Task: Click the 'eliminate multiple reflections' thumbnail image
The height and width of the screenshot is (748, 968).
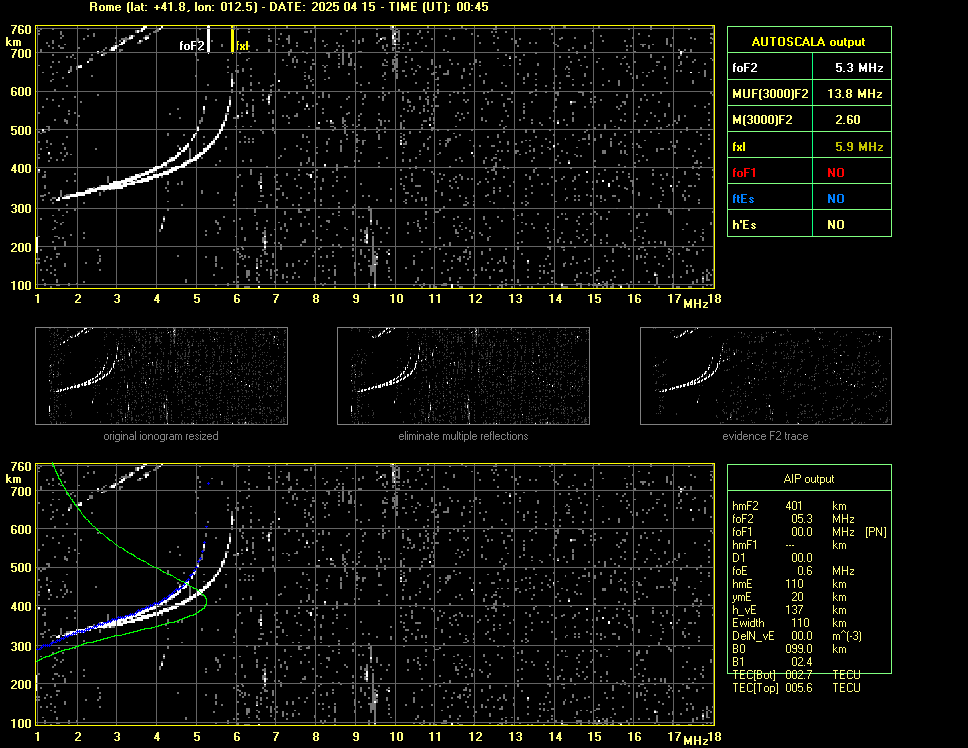Action: click(463, 376)
